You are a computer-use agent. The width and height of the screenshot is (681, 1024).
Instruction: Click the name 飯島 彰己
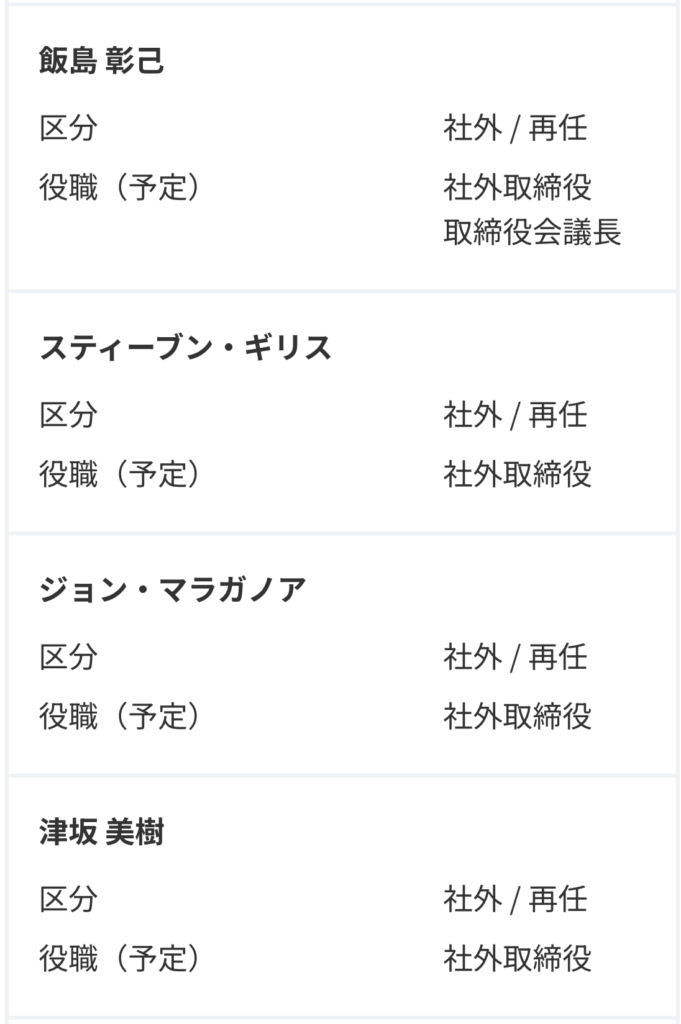102,61
